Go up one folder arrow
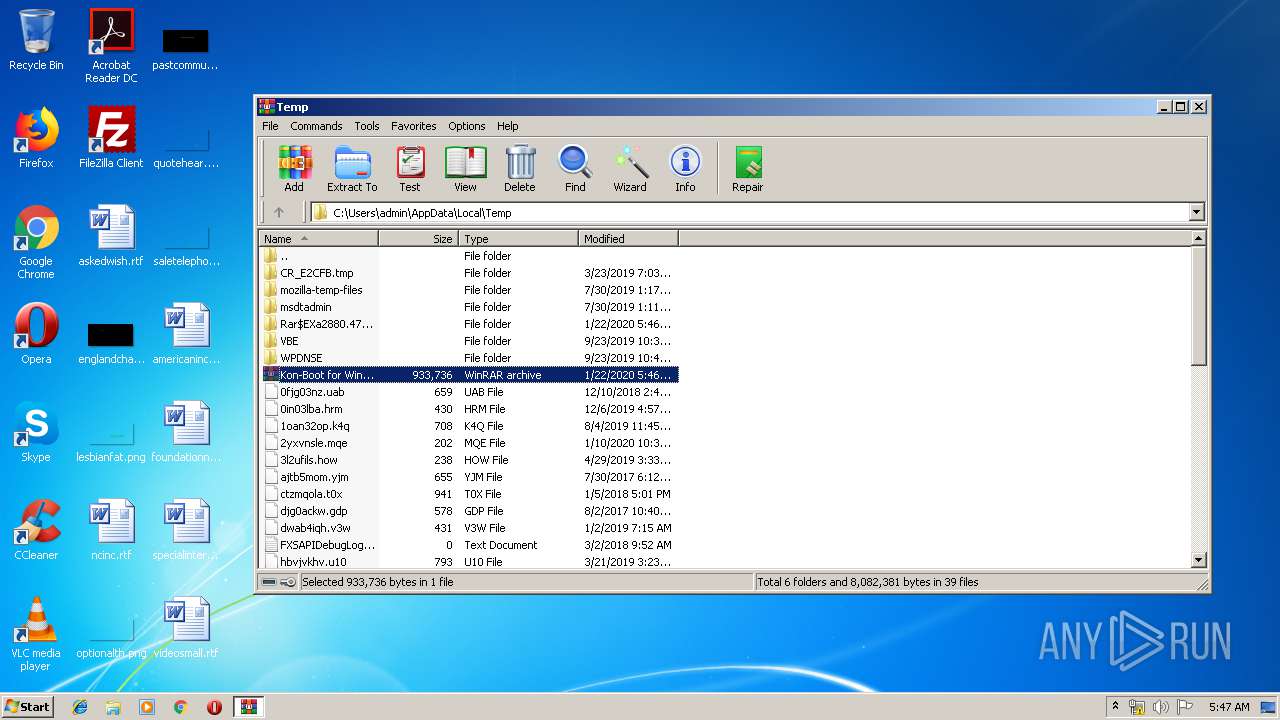This screenshot has height=720, width=1280. point(279,212)
